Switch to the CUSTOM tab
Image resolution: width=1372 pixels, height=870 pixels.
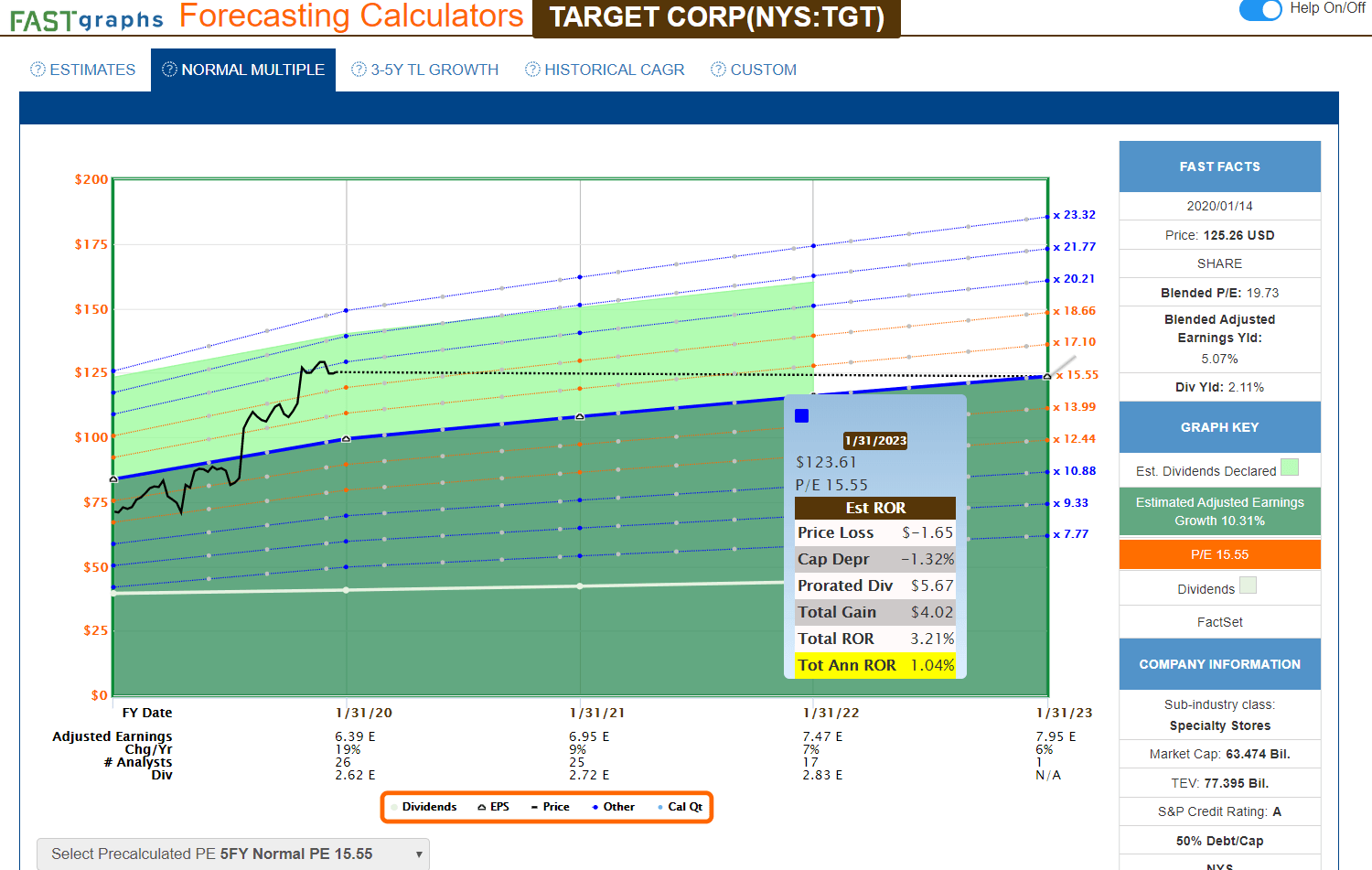(764, 70)
